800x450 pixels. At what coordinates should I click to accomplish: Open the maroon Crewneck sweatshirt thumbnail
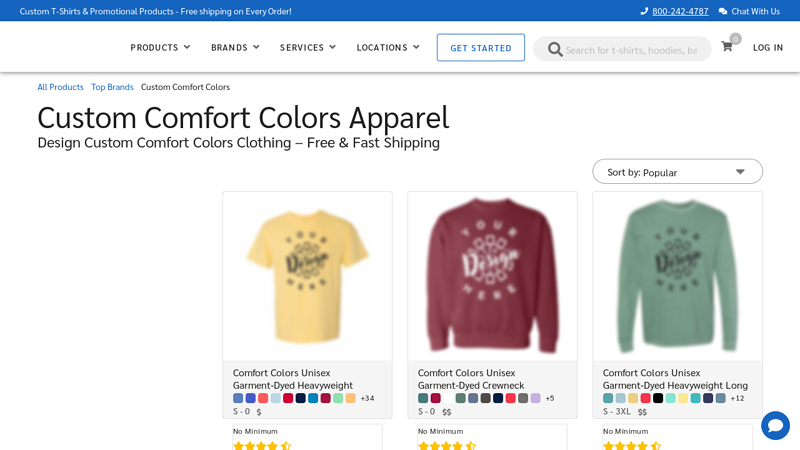492,276
